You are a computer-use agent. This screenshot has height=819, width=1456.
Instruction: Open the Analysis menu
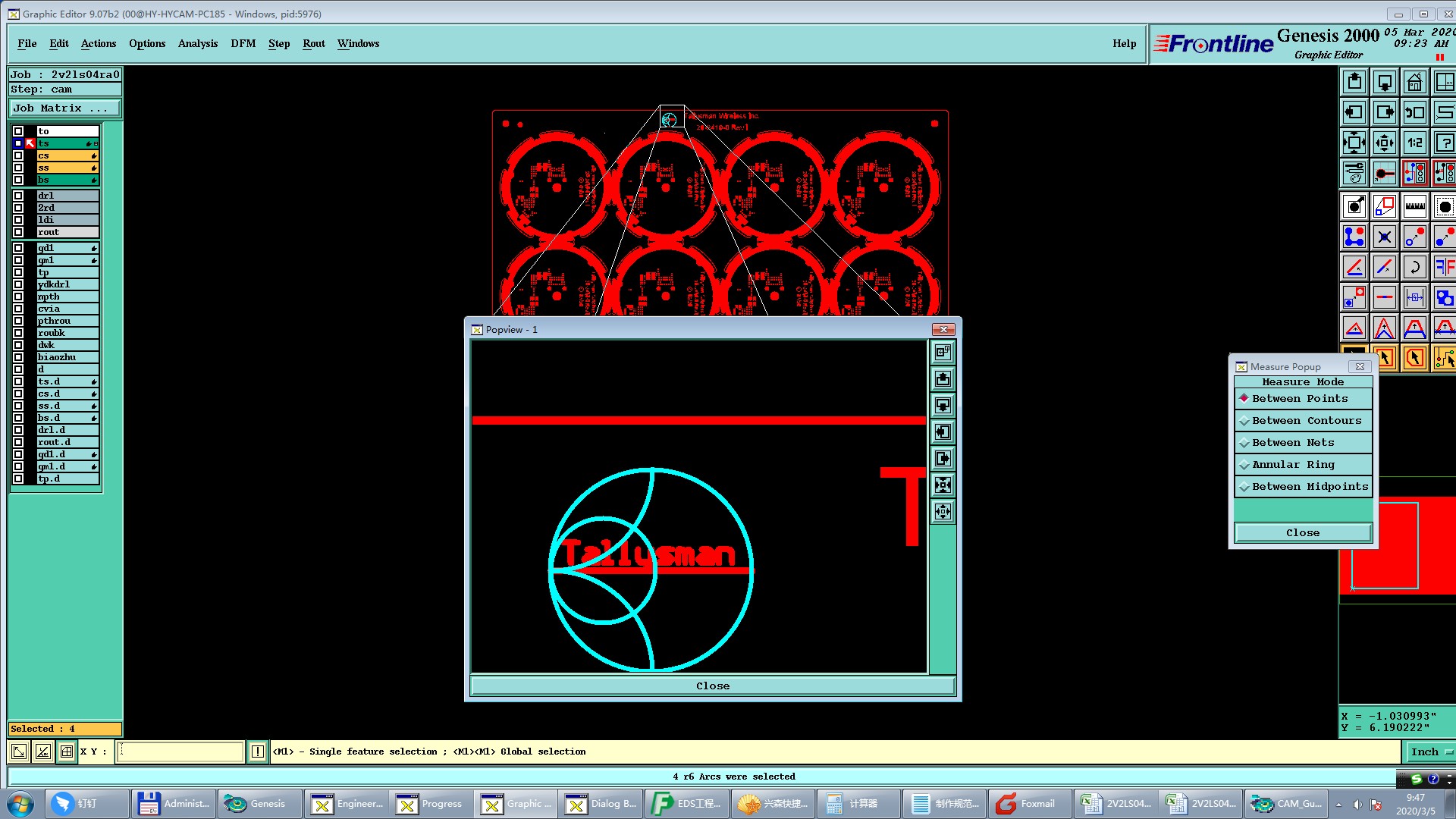coord(197,43)
